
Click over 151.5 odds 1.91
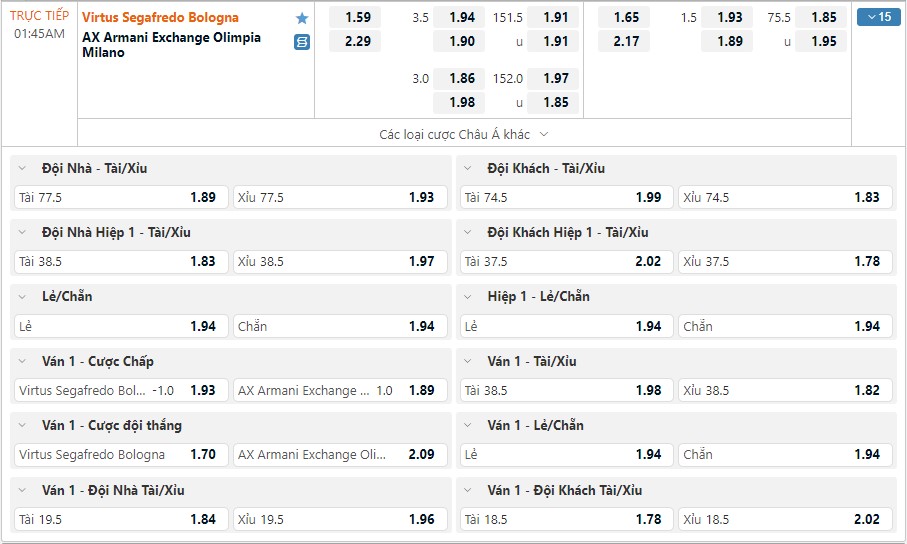coord(553,17)
